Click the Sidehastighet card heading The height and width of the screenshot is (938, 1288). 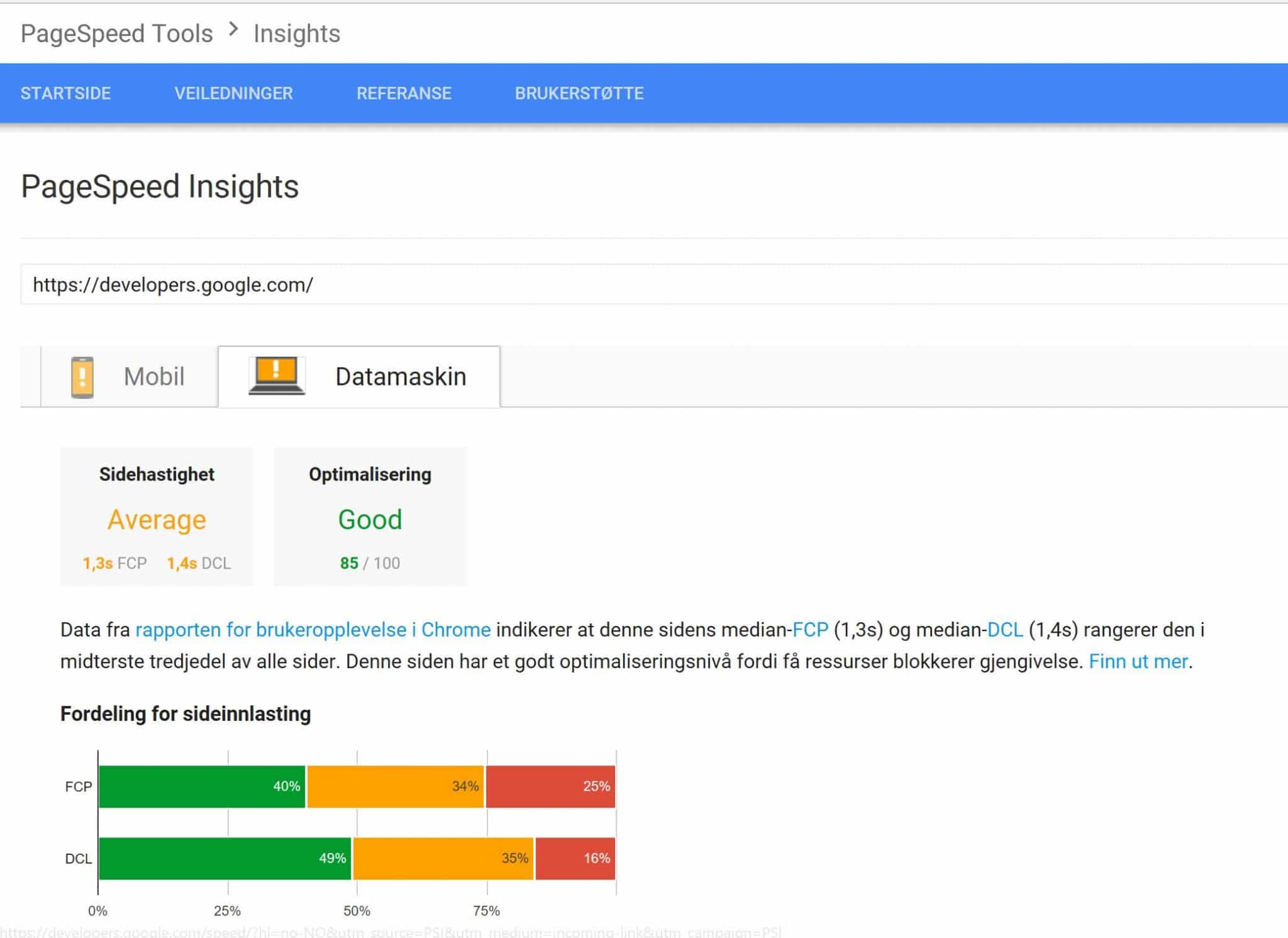[157, 474]
